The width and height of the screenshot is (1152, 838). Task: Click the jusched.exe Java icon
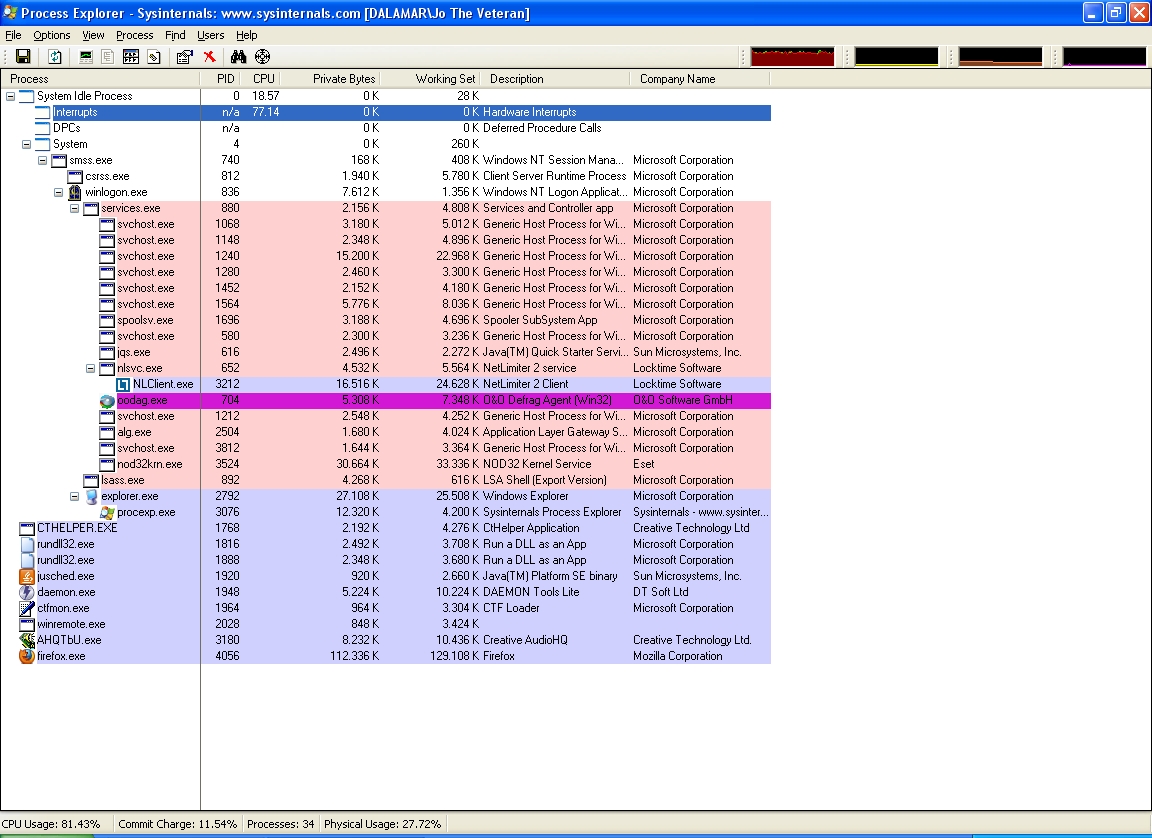pyautogui.click(x=26, y=577)
